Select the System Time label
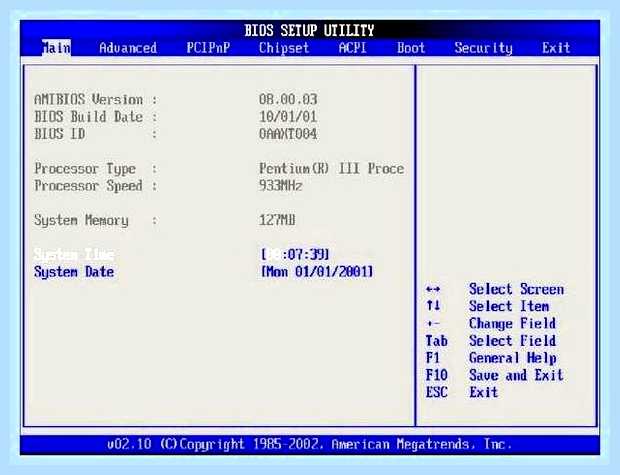The width and height of the screenshot is (620, 475). click(x=74, y=254)
